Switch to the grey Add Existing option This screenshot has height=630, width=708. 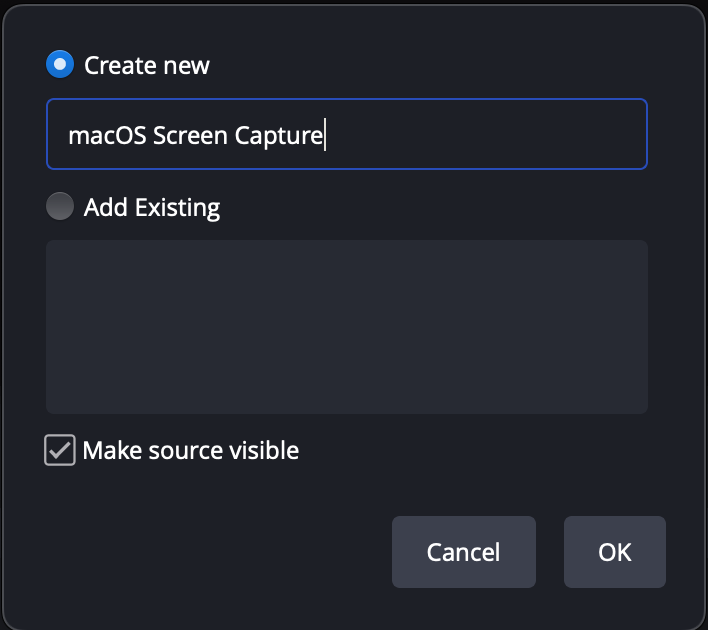pyautogui.click(x=60, y=206)
